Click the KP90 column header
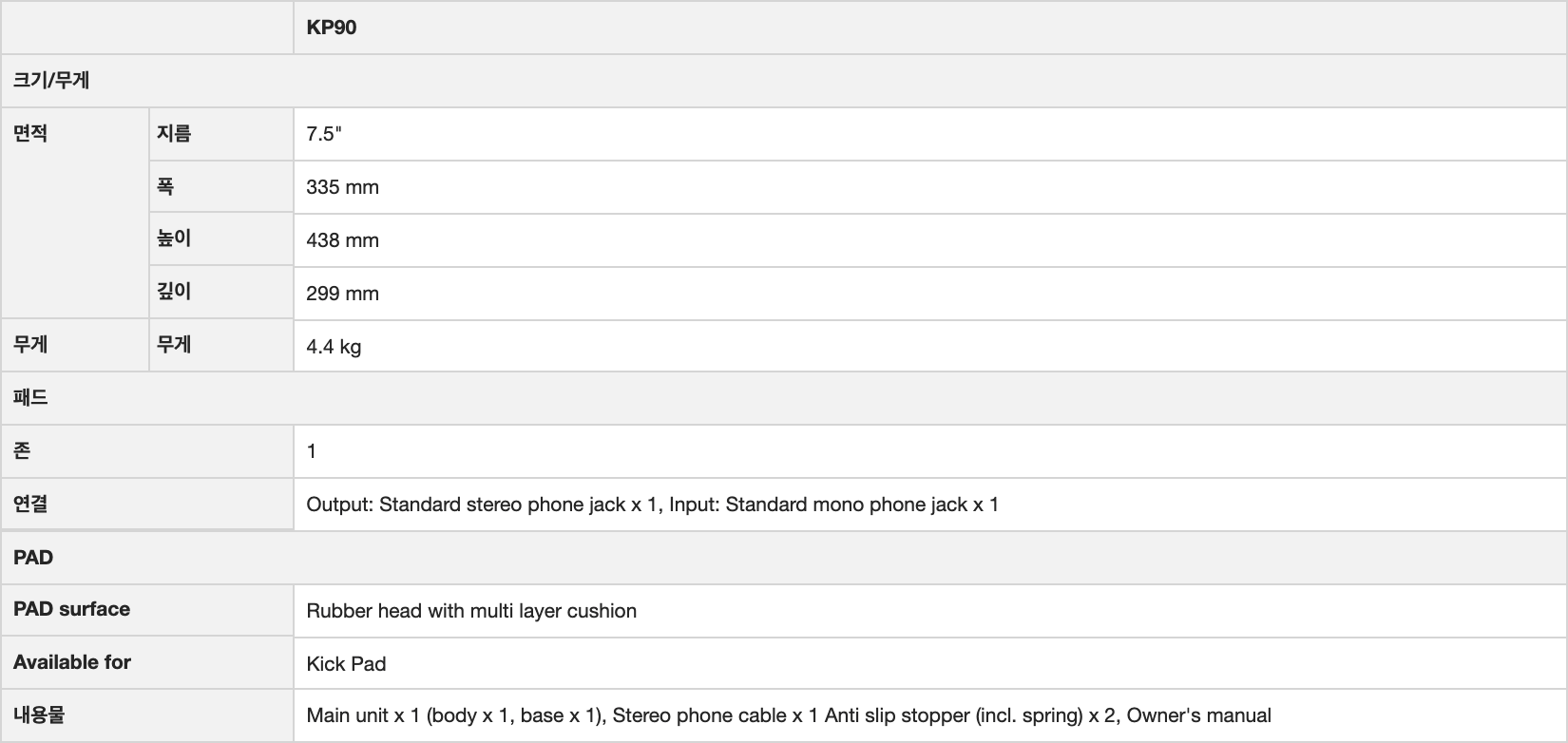The image size is (1568, 743). (332, 28)
